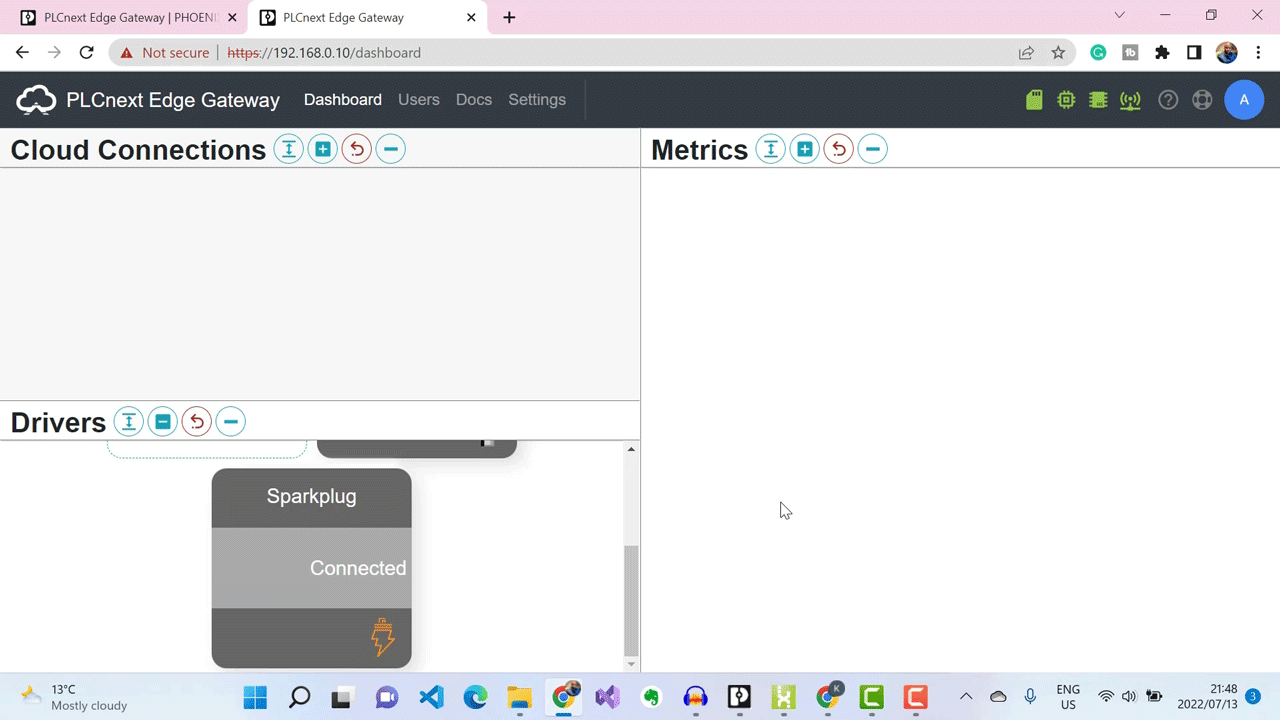Click the lifebuoy support icon

pos(1202,100)
